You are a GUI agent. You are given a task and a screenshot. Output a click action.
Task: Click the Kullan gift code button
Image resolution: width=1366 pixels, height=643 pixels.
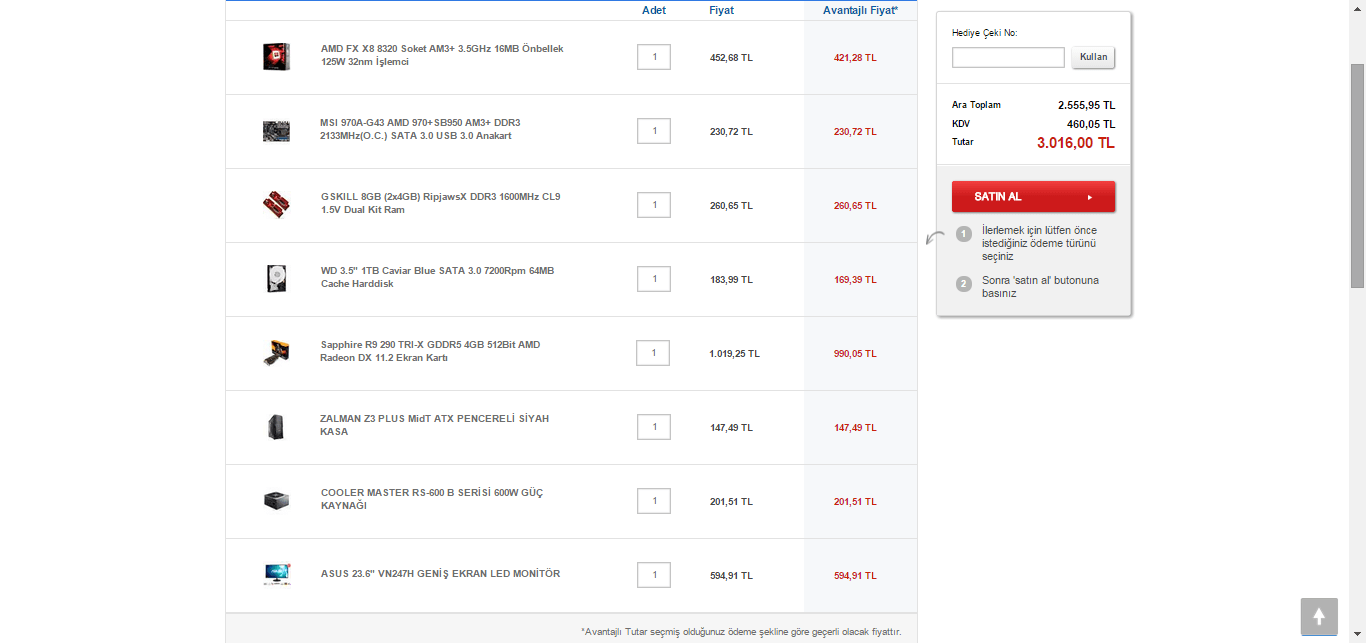click(x=1093, y=57)
